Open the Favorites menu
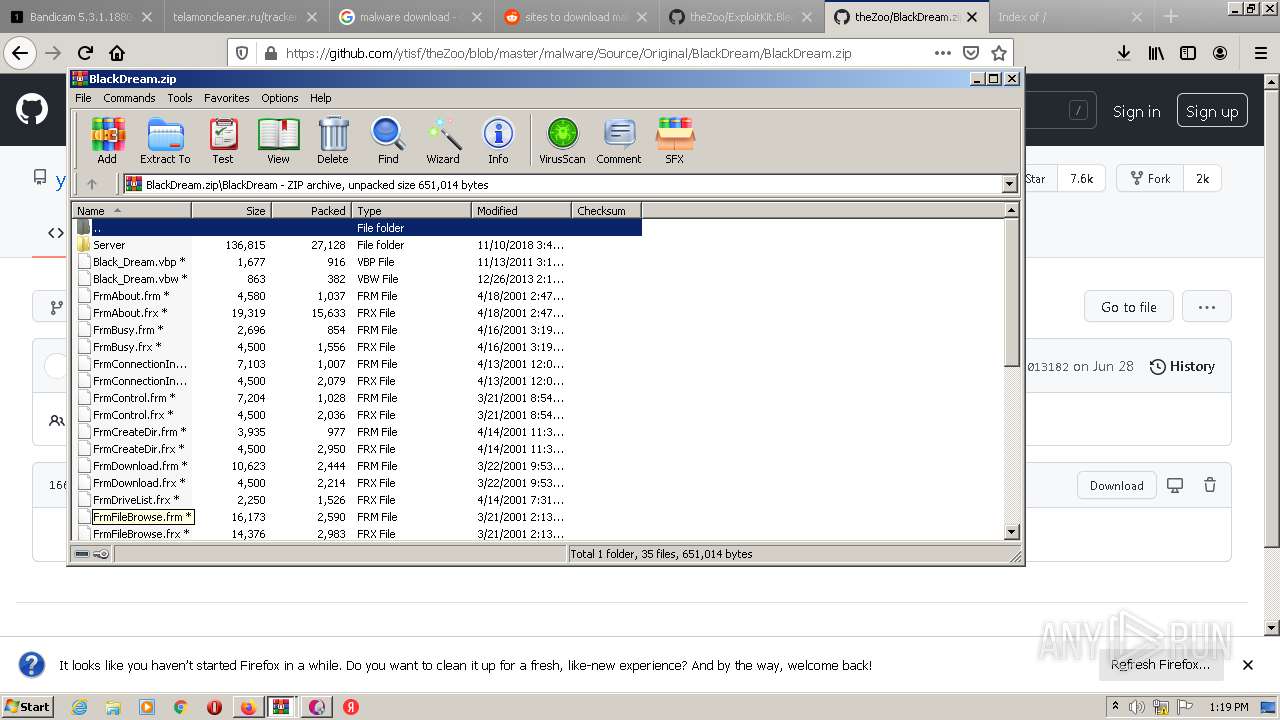This screenshot has height=720, width=1280. click(227, 98)
